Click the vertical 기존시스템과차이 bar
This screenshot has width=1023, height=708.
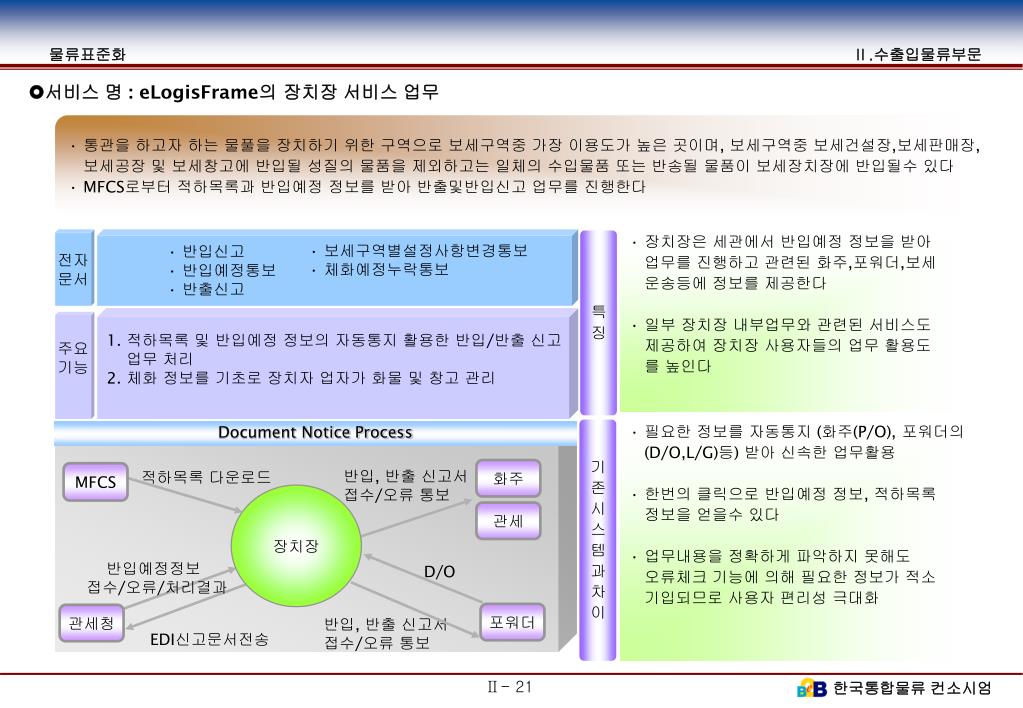tap(598, 540)
